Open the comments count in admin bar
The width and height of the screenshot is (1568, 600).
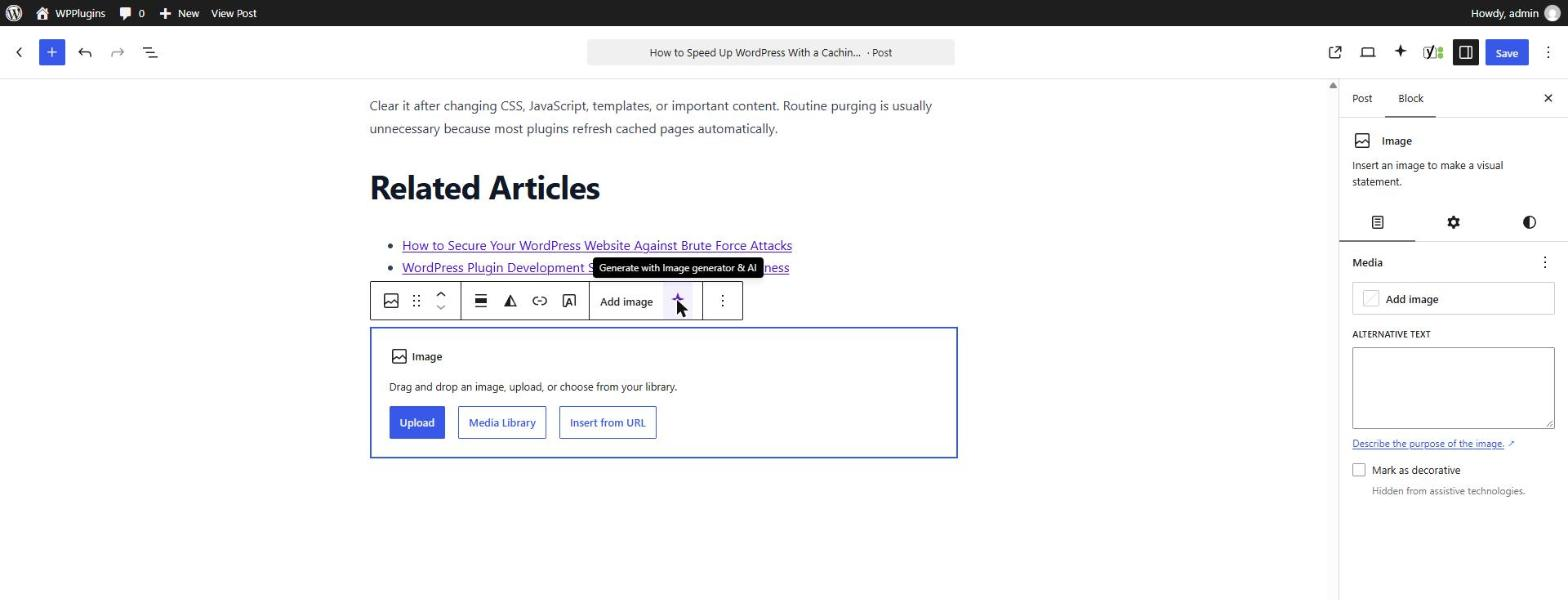tap(132, 13)
